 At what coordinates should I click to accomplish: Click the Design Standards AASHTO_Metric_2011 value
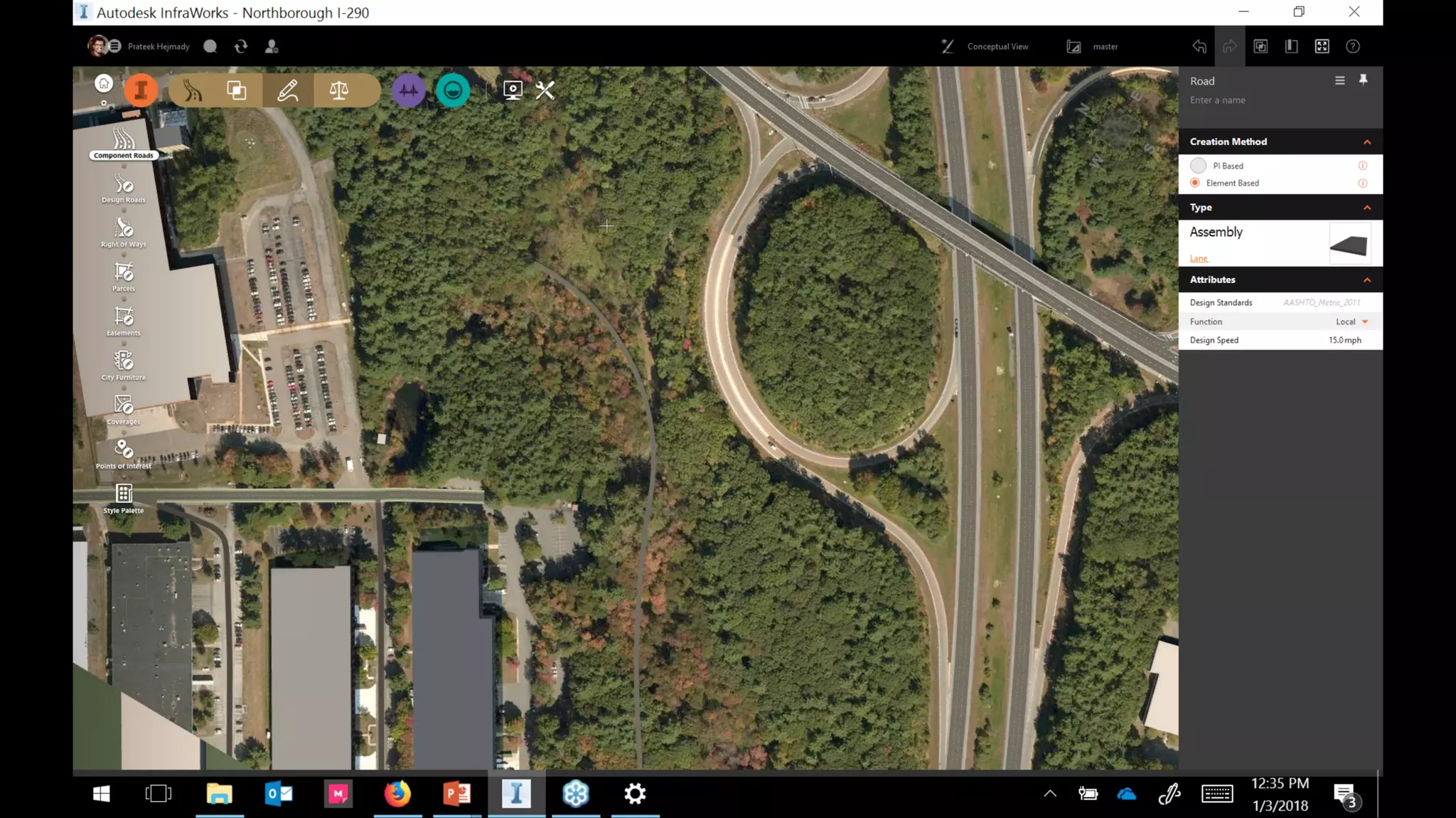(x=1321, y=302)
